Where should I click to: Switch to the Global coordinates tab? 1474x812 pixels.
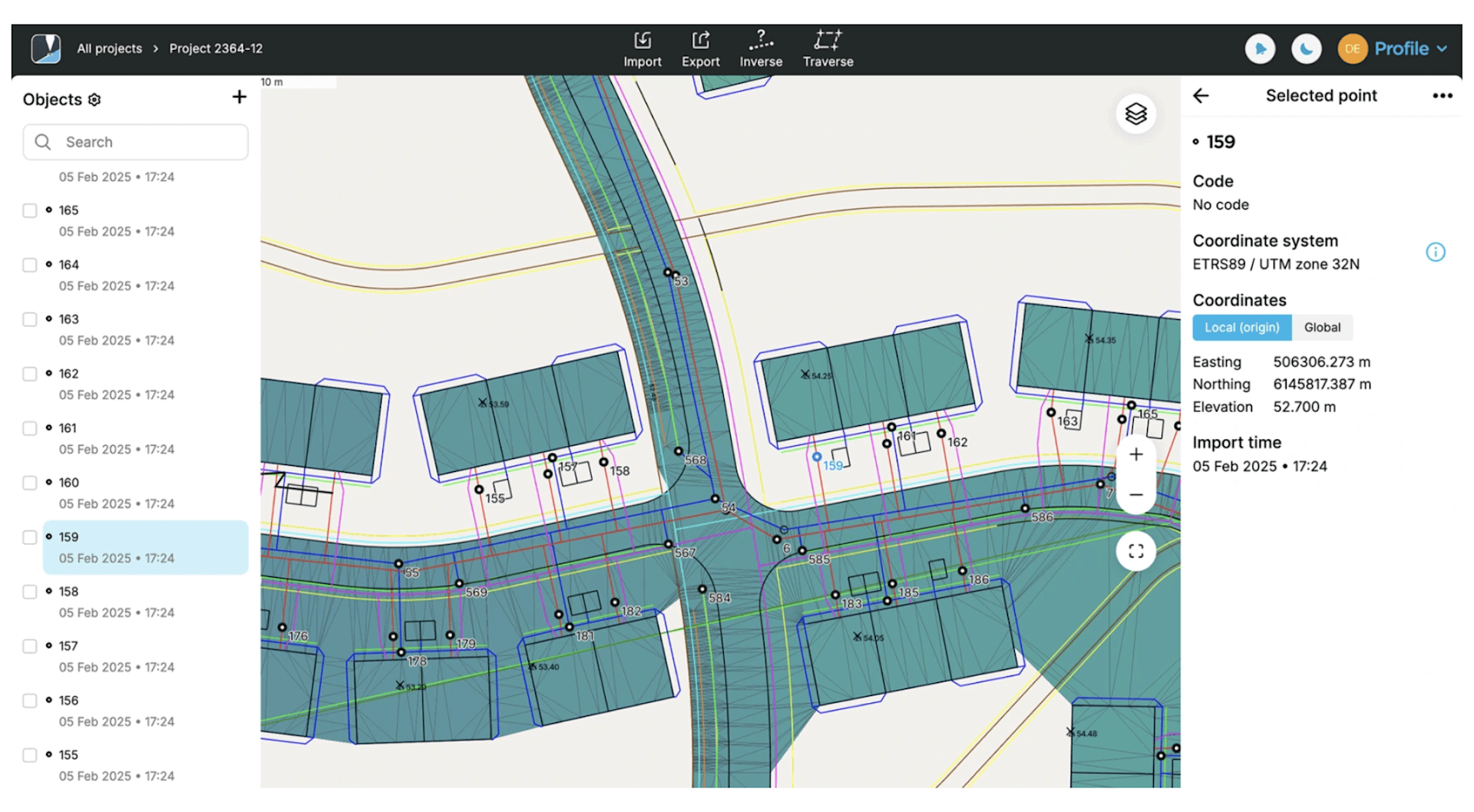(x=1321, y=328)
